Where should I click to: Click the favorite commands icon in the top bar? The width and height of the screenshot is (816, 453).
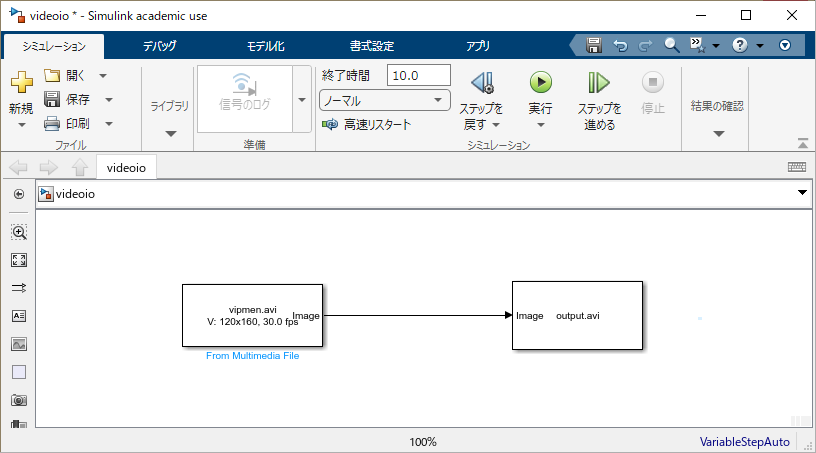pyautogui.click(x=697, y=45)
